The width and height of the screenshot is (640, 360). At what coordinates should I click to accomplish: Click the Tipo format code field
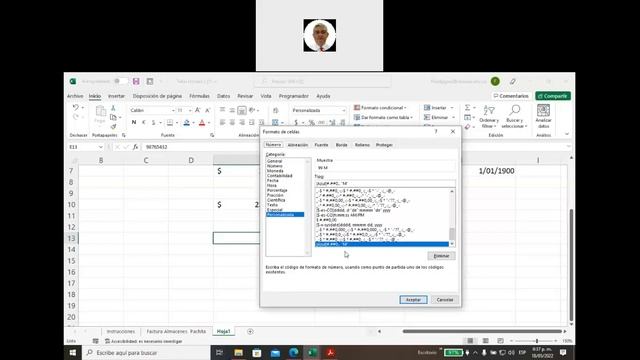tap(385, 183)
